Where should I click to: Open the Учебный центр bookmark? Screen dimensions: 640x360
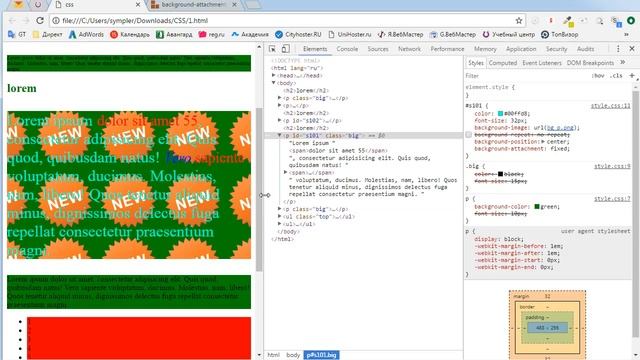tap(509, 35)
